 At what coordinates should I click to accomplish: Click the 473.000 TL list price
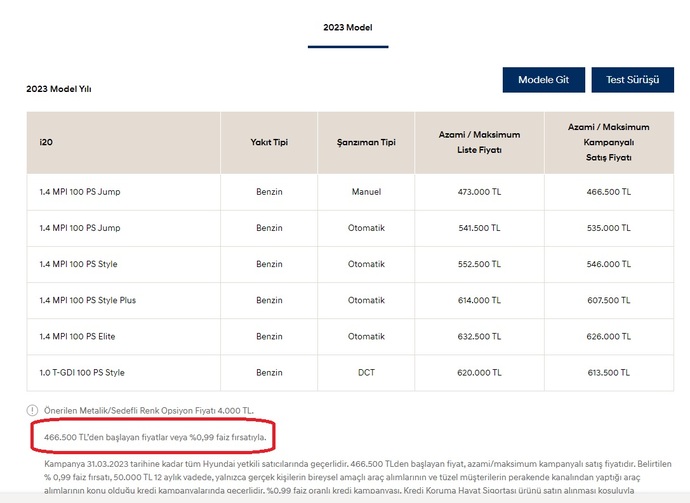(x=479, y=192)
